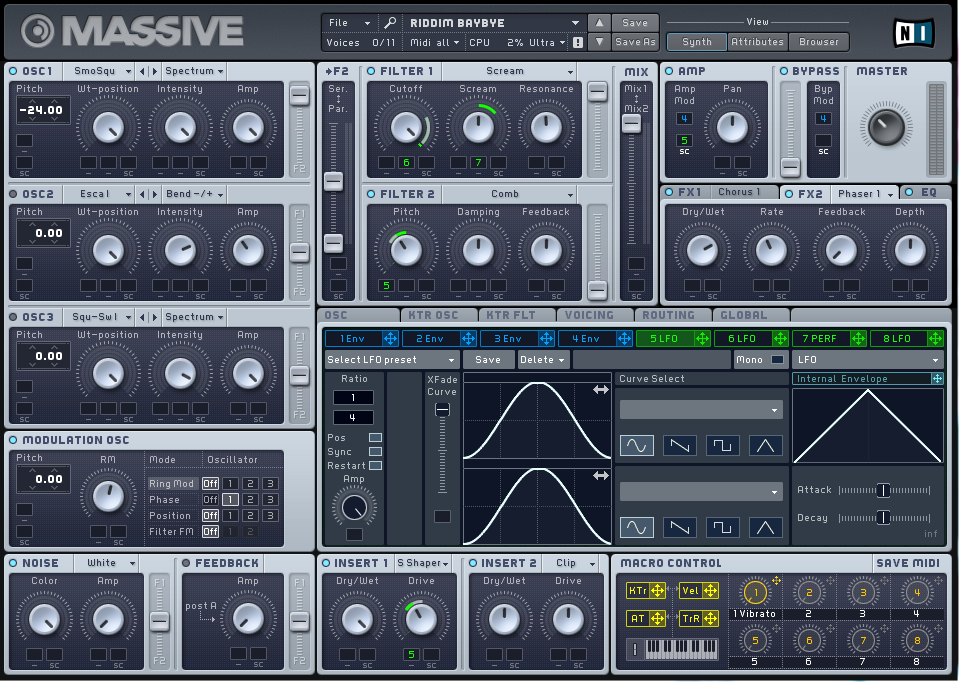Open RIDDIM BAYBYE preset name dropdown
Viewport: 959px width, 682px height.
click(494, 23)
